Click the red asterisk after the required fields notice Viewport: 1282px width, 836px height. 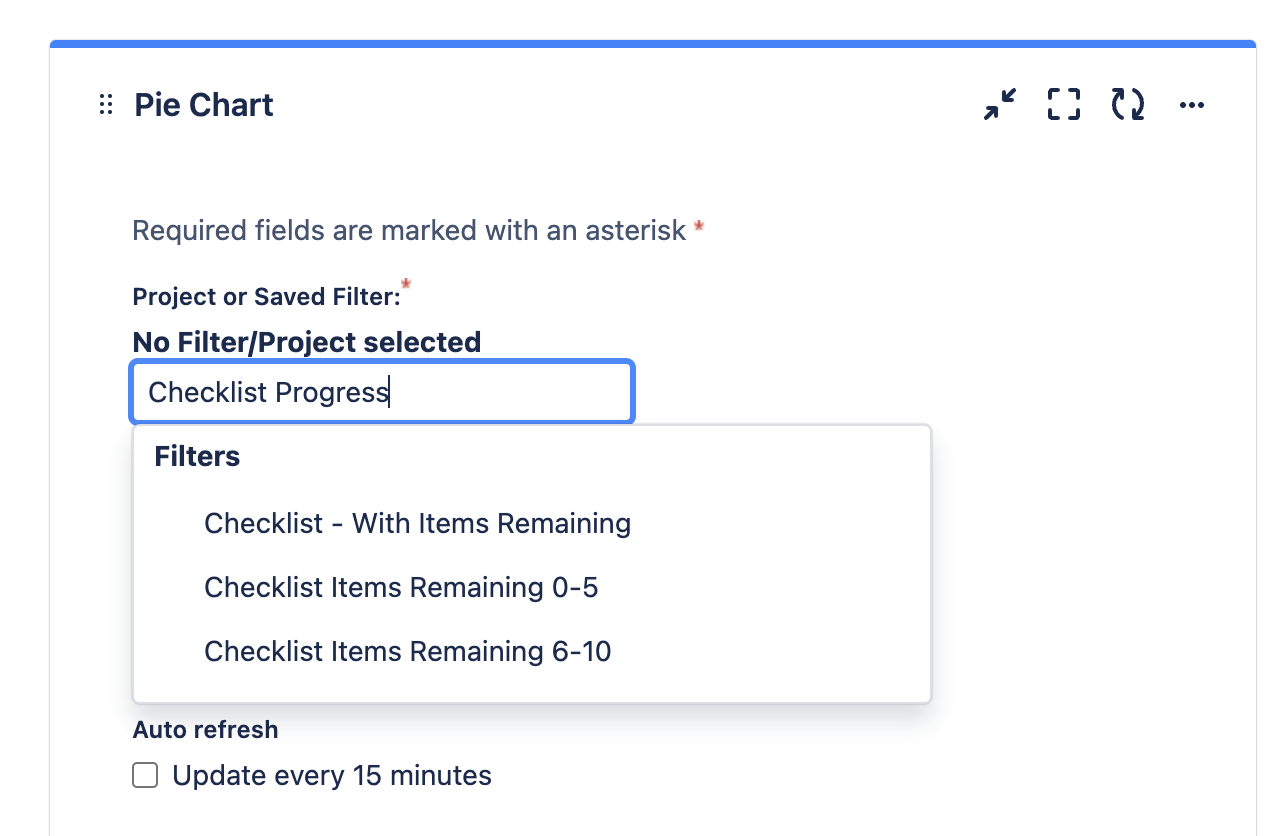click(x=699, y=228)
